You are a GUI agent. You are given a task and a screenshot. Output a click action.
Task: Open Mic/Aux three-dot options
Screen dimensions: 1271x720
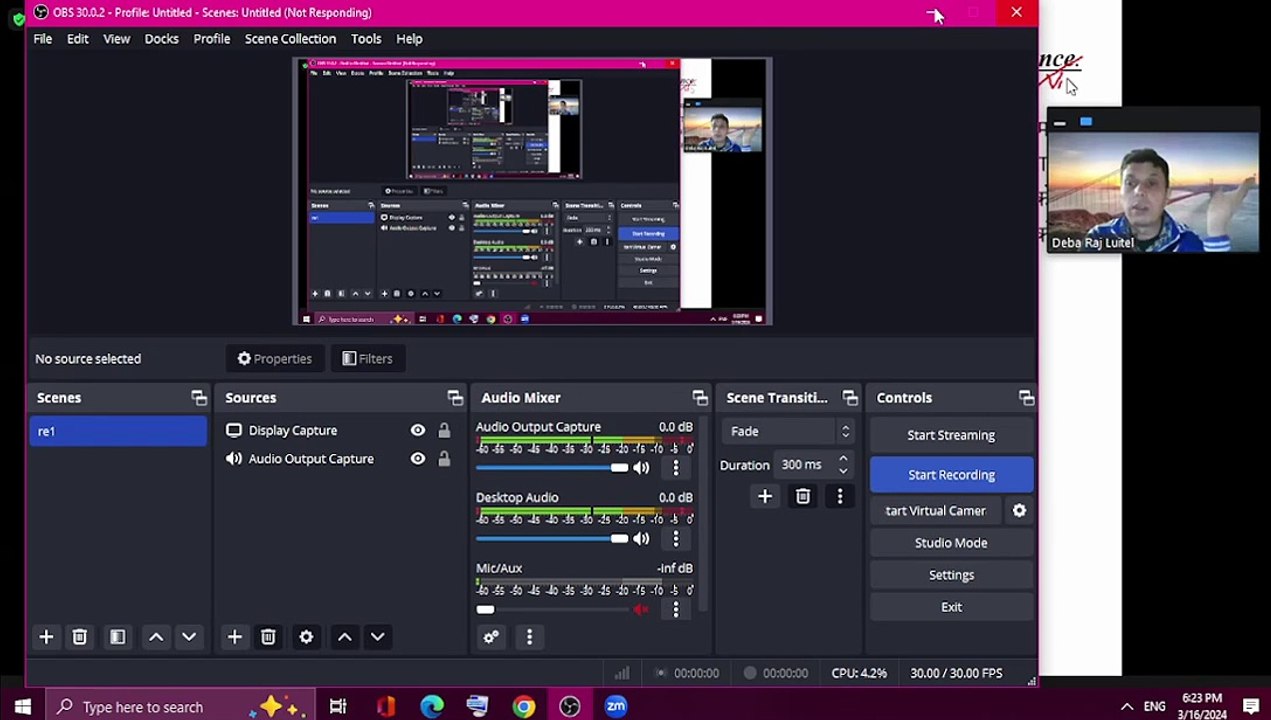coord(676,609)
